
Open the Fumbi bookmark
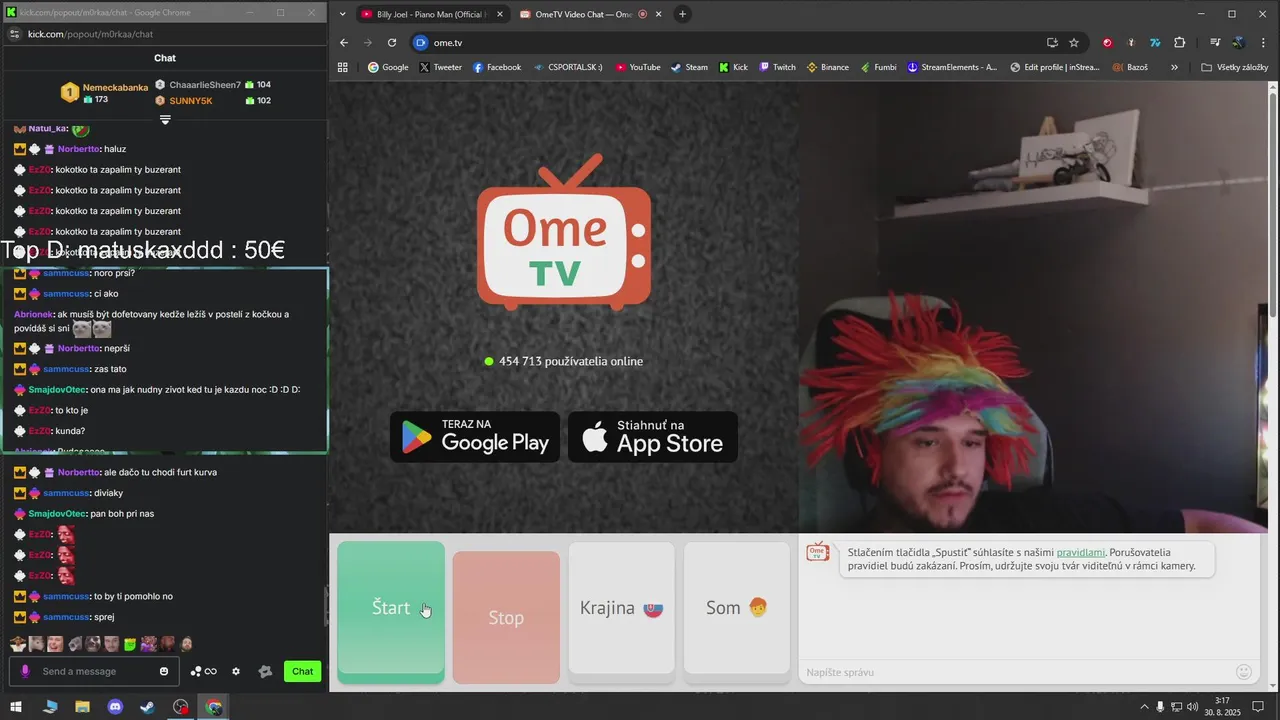(x=877, y=67)
